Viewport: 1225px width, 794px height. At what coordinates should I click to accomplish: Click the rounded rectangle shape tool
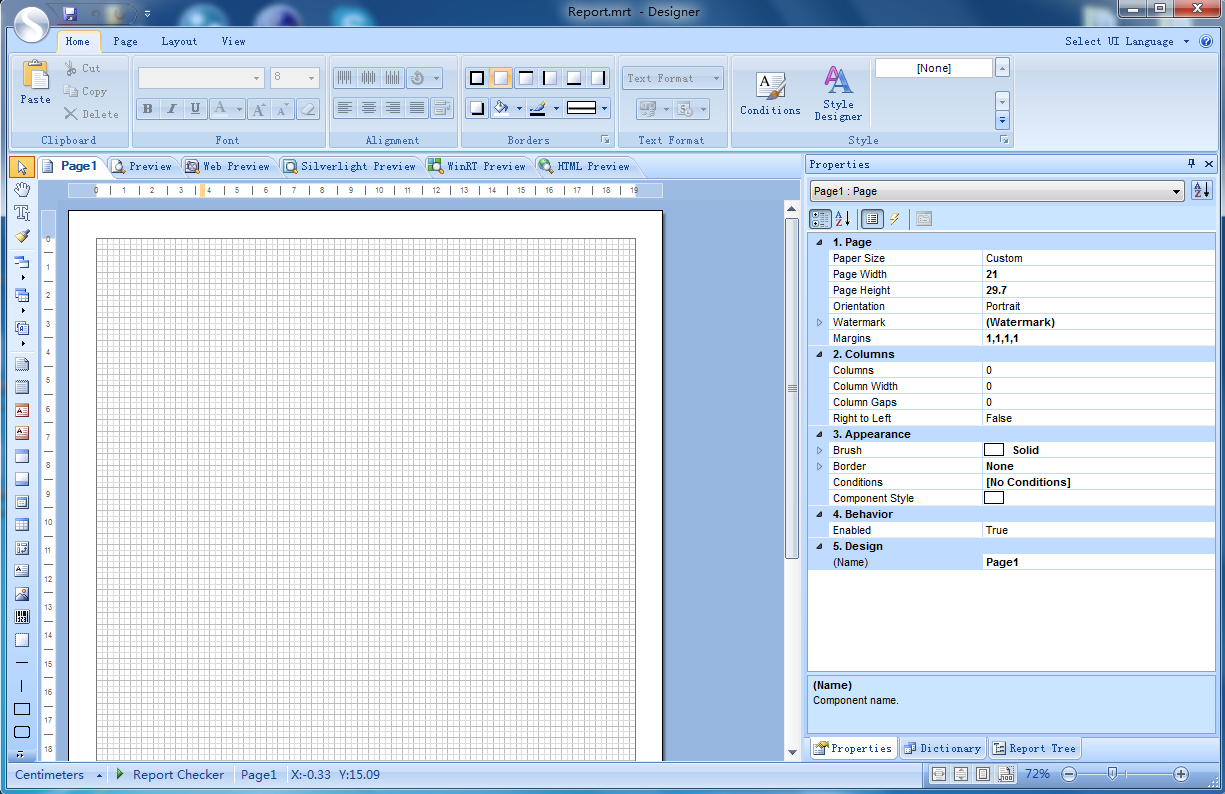pyautogui.click(x=22, y=732)
